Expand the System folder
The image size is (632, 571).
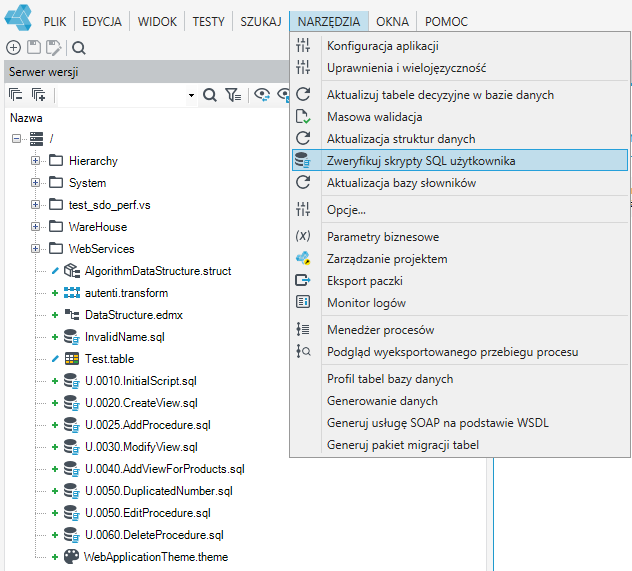[35, 183]
